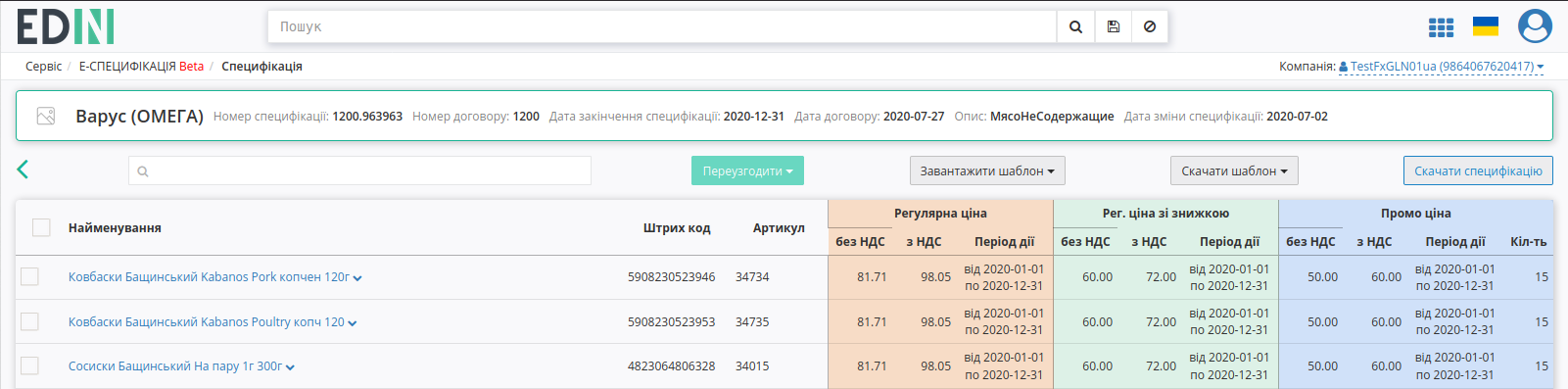
Task: Click promo quantity 15 in Kabanos Pork row
Action: click(1542, 277)
